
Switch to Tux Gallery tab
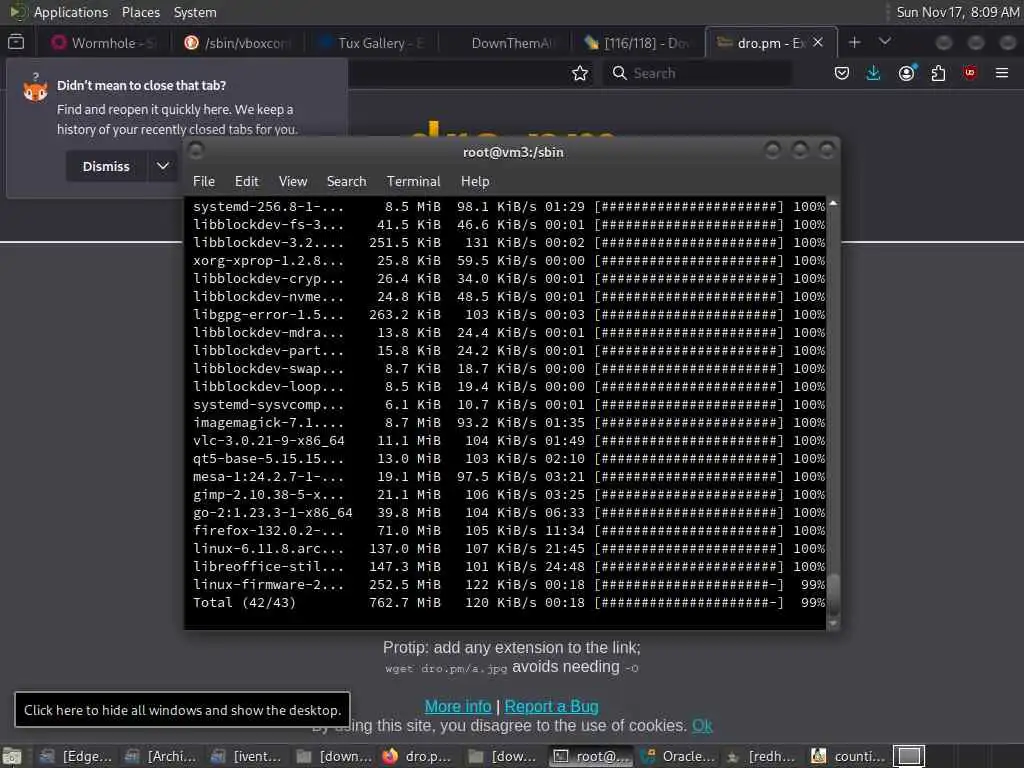pyautogui.click(x=372, y=43)
